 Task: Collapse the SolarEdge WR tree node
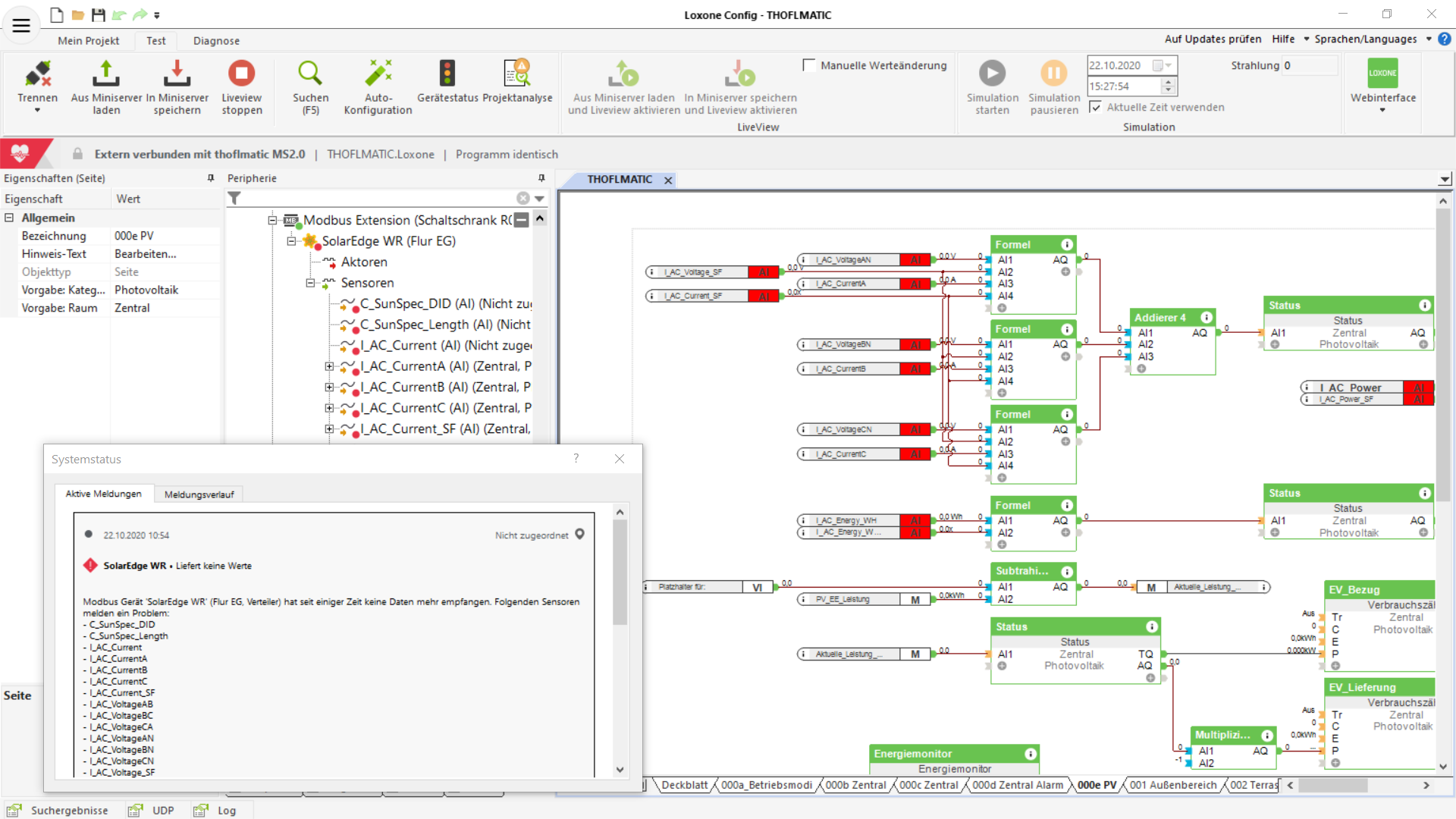click(291, 241)
